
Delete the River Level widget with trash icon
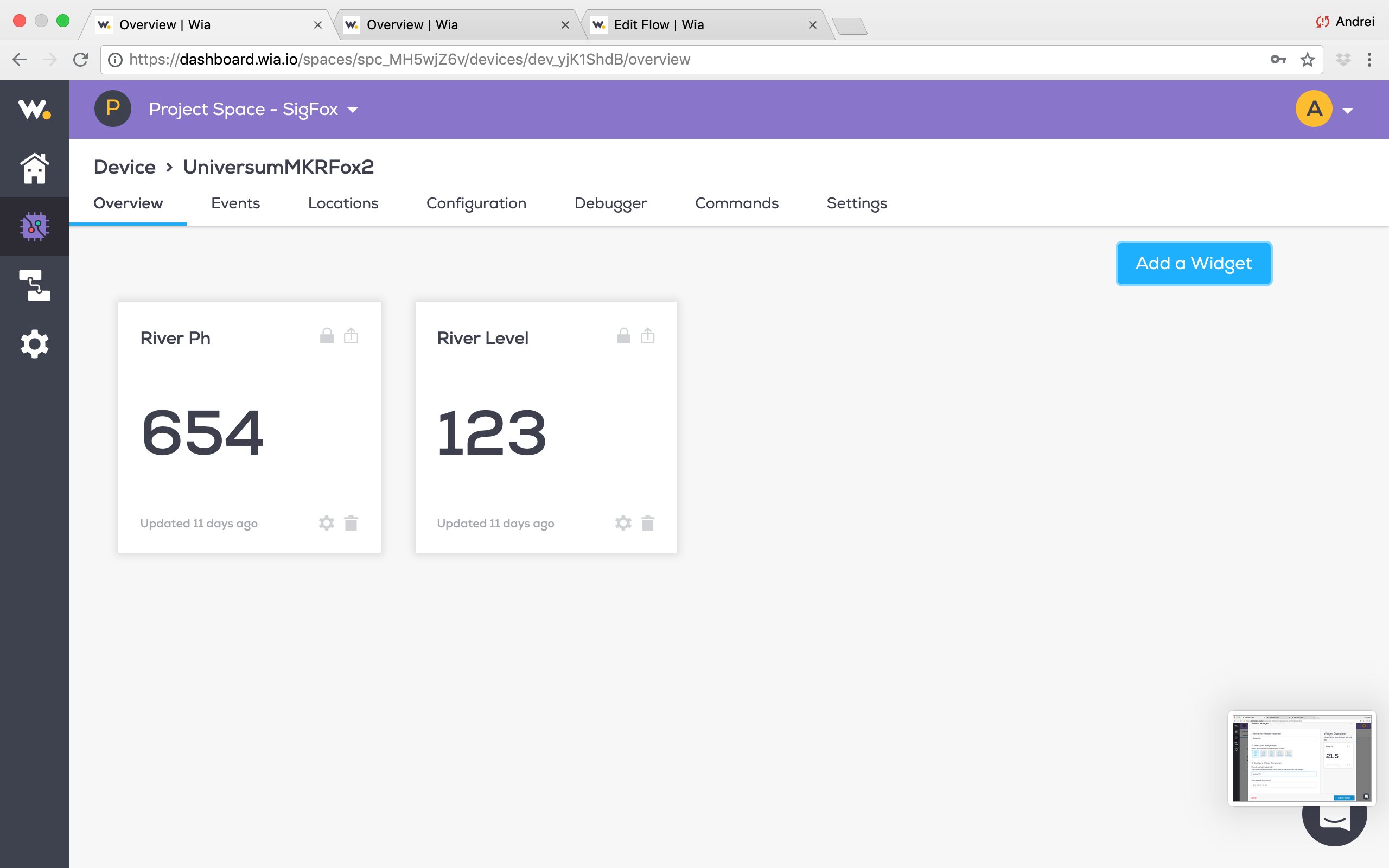pos(647,523)
